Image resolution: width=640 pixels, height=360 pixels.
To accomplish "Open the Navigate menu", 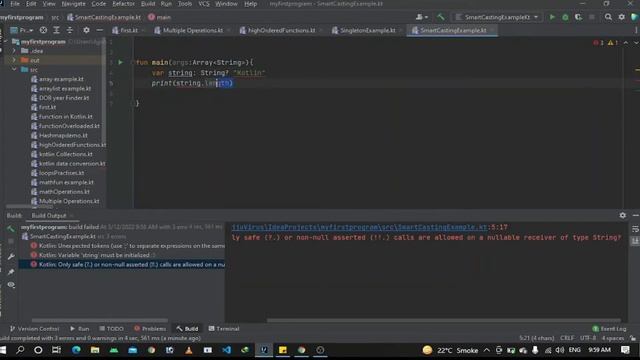I will tap(73, 4).
